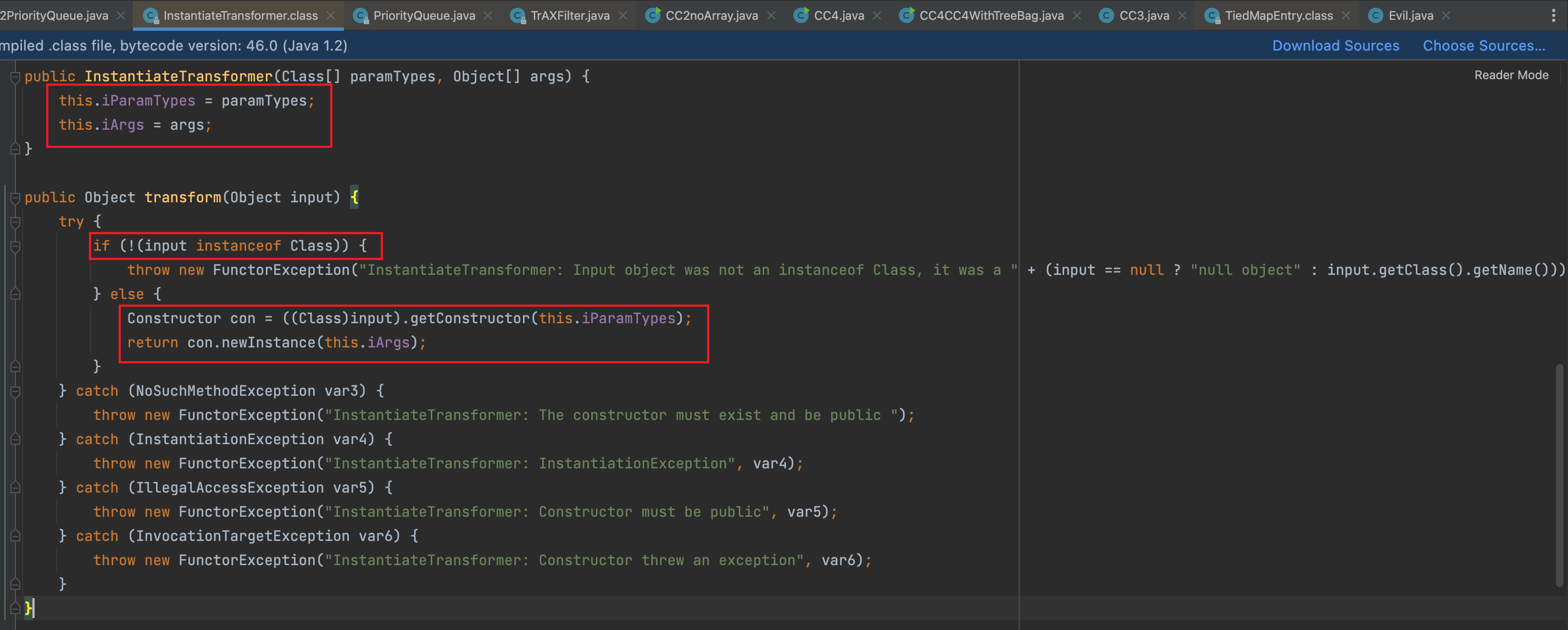
Task: Click the Choose Sources... link
Action: 1483,46
